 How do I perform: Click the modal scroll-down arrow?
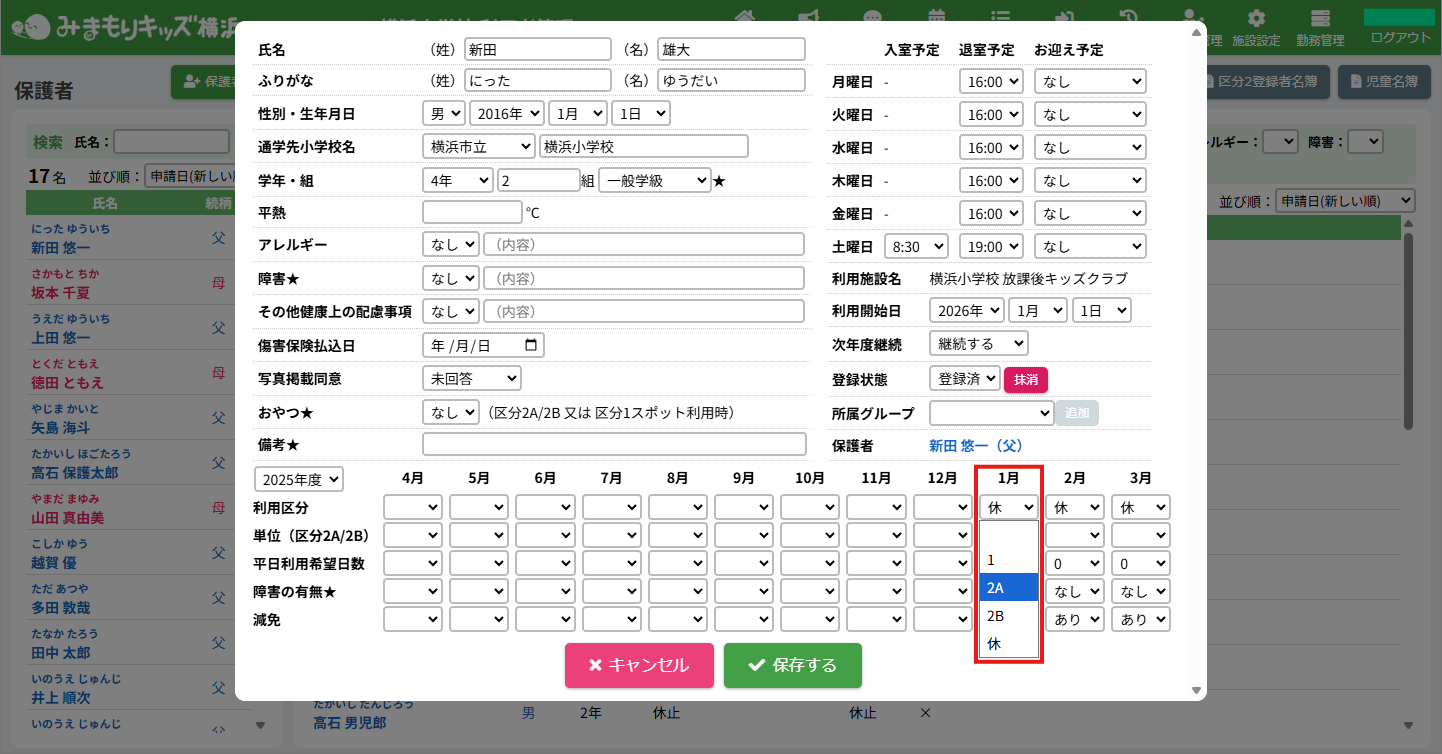pos(1196,690)
